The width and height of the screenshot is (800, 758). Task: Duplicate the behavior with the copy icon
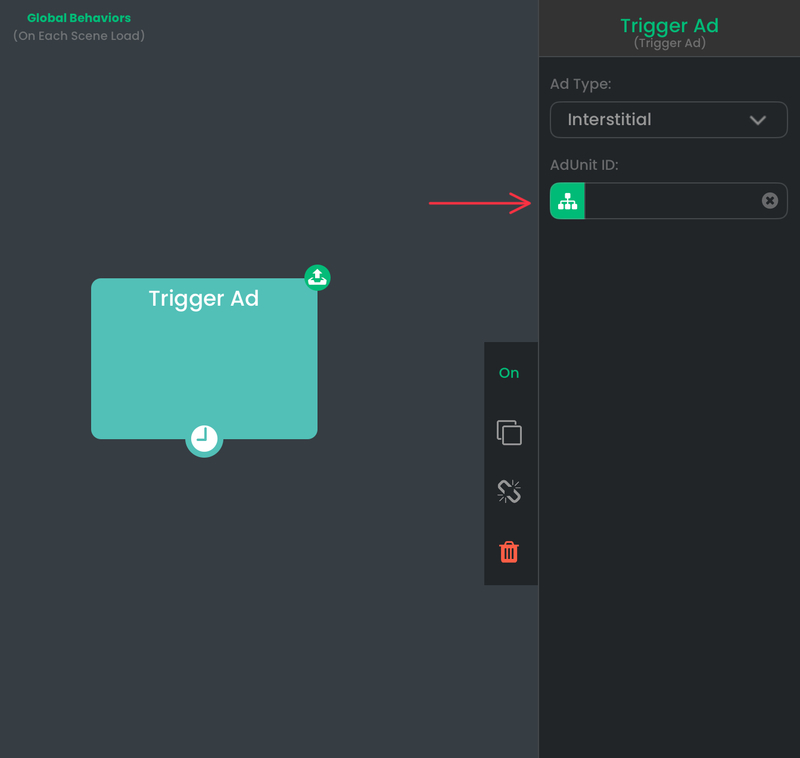(509, 433)
